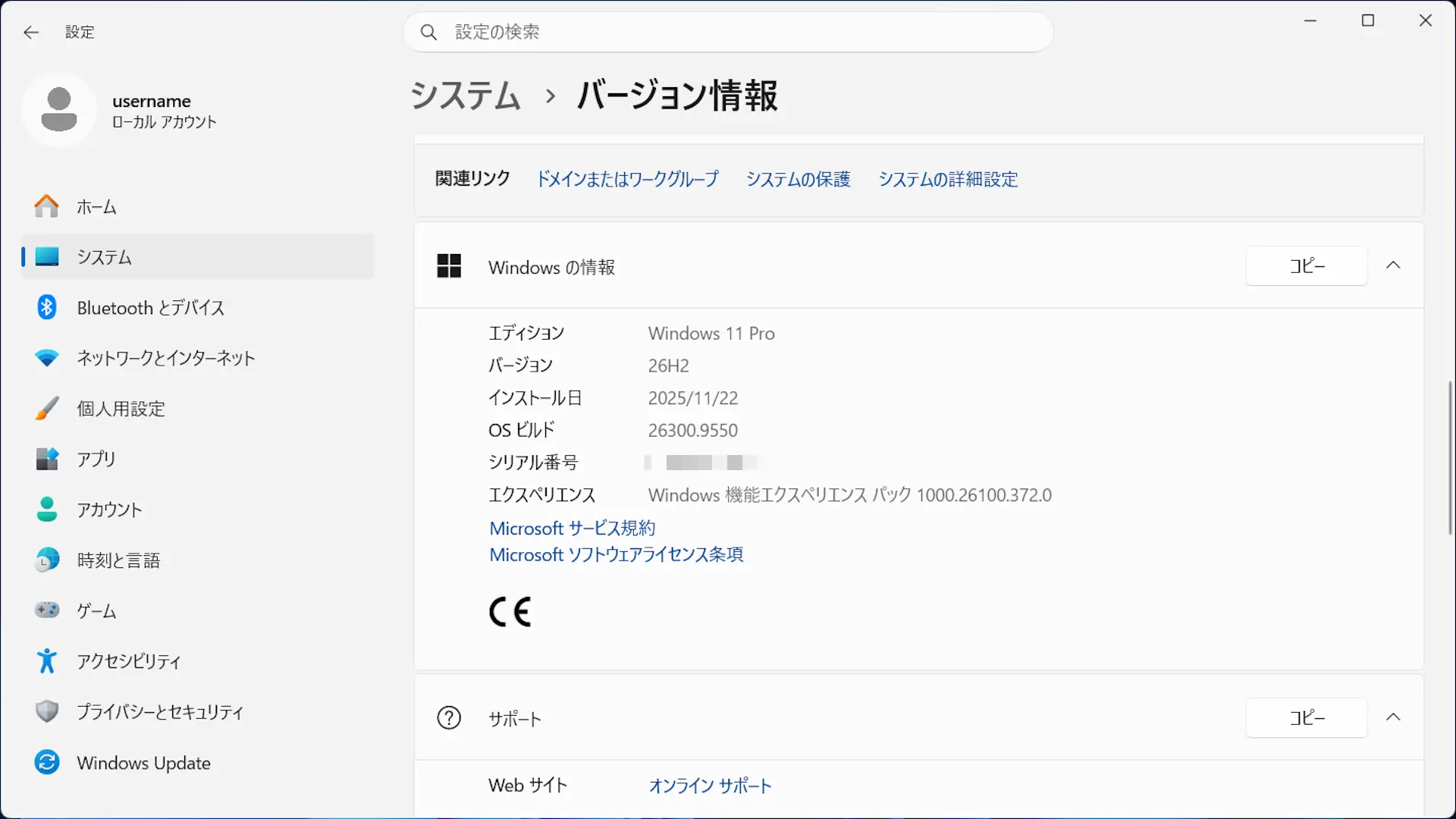Collapse the サポート section chevron
The width and height of the screenshot is (1456, 819).
[1393, 717]
